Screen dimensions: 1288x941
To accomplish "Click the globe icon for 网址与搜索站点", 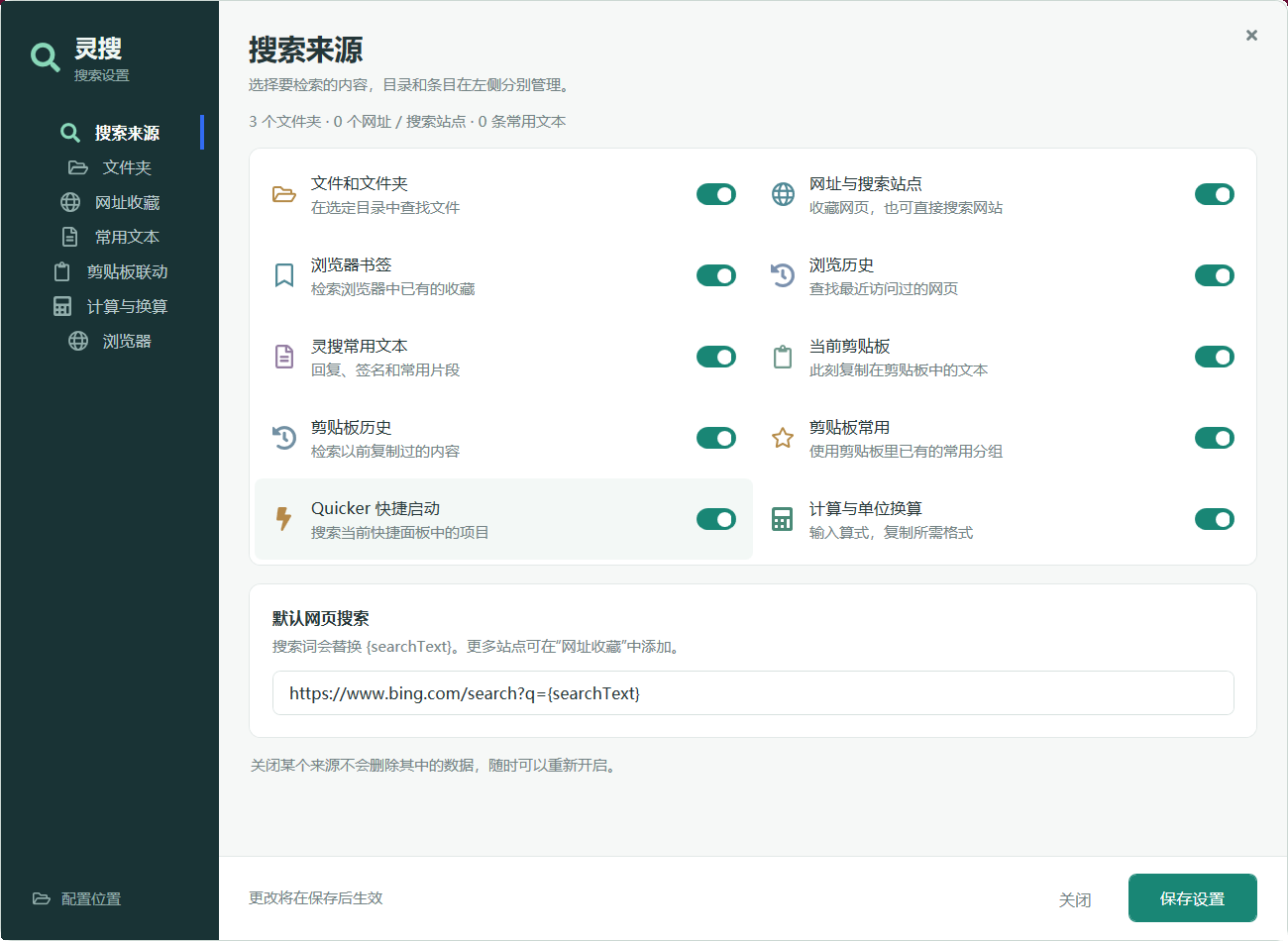I will (x=783, y=194).
